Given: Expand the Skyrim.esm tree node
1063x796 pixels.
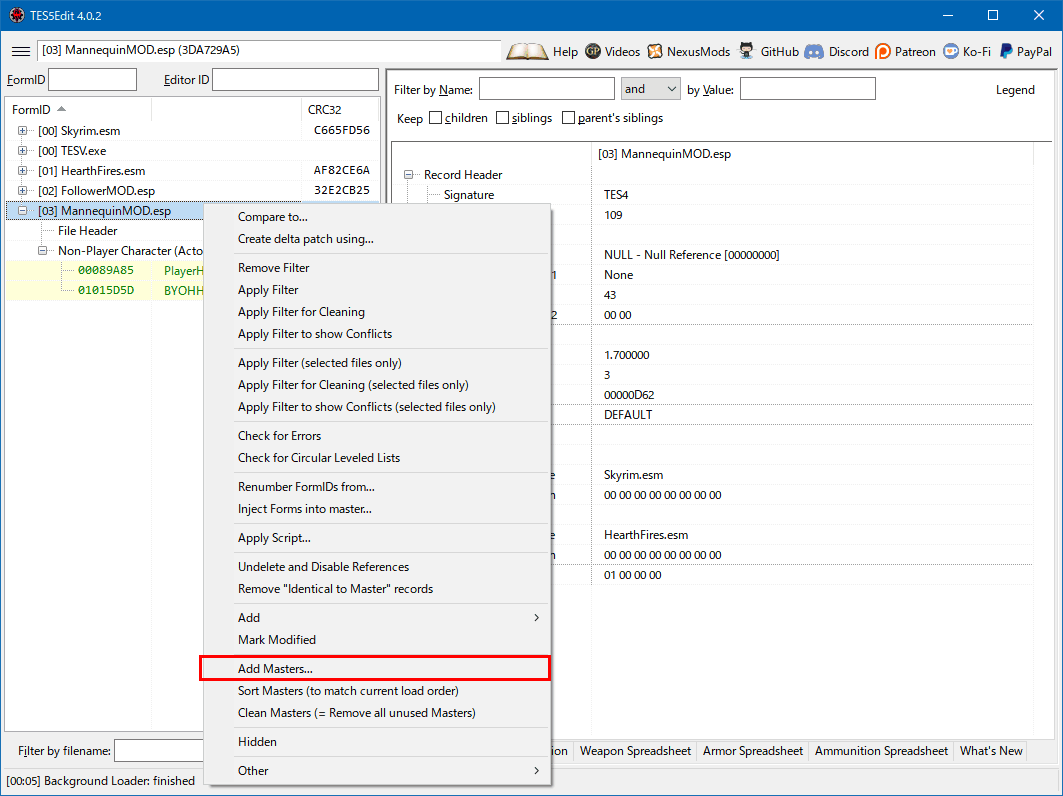Looking at the screenshot, I should coord(22,131).
